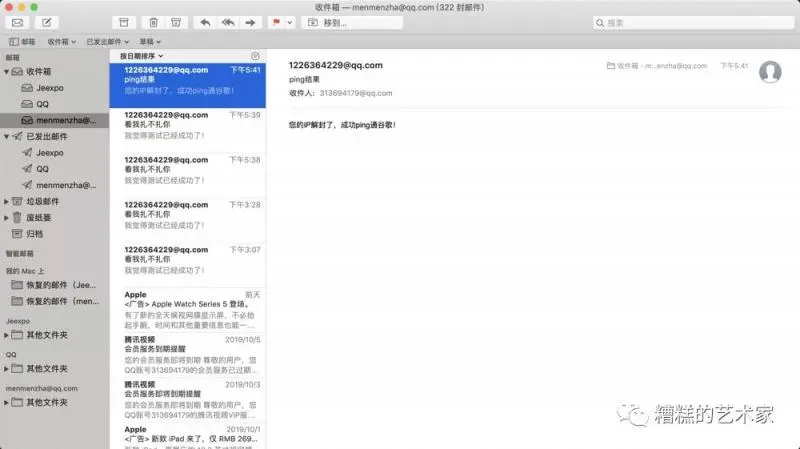This screenshot has height=449, width=800.
Task: Click sender 1226364229@qq.com in message header
Action: pyautogui.click(x=336, y=65)
